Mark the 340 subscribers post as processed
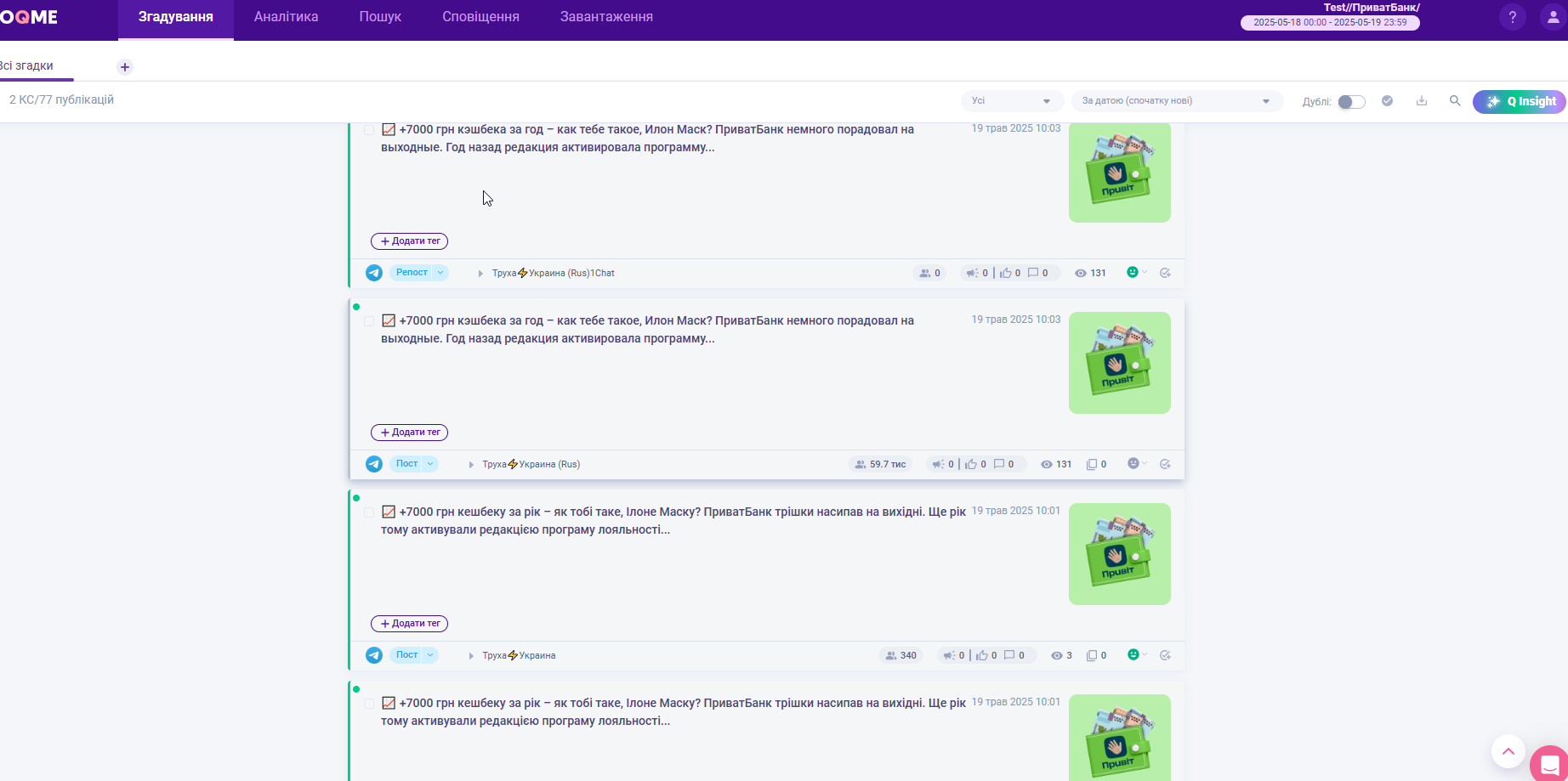Screen dimensions: 1568x781 [1165, 655]
